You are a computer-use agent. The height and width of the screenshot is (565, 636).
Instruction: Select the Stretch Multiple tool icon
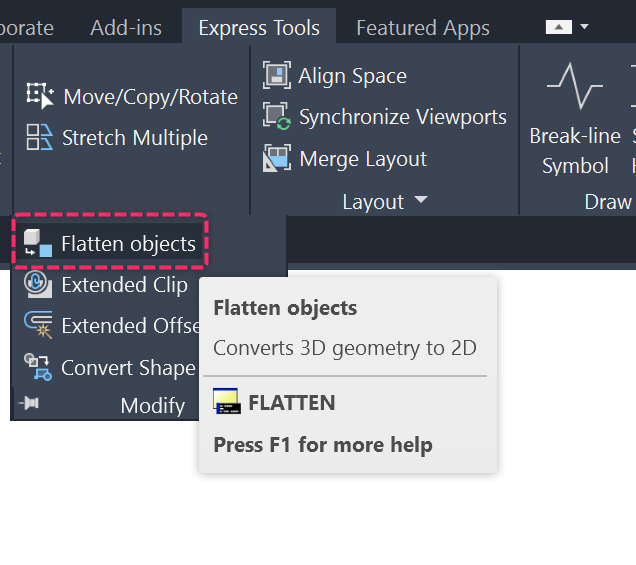(x=40, y=138)
